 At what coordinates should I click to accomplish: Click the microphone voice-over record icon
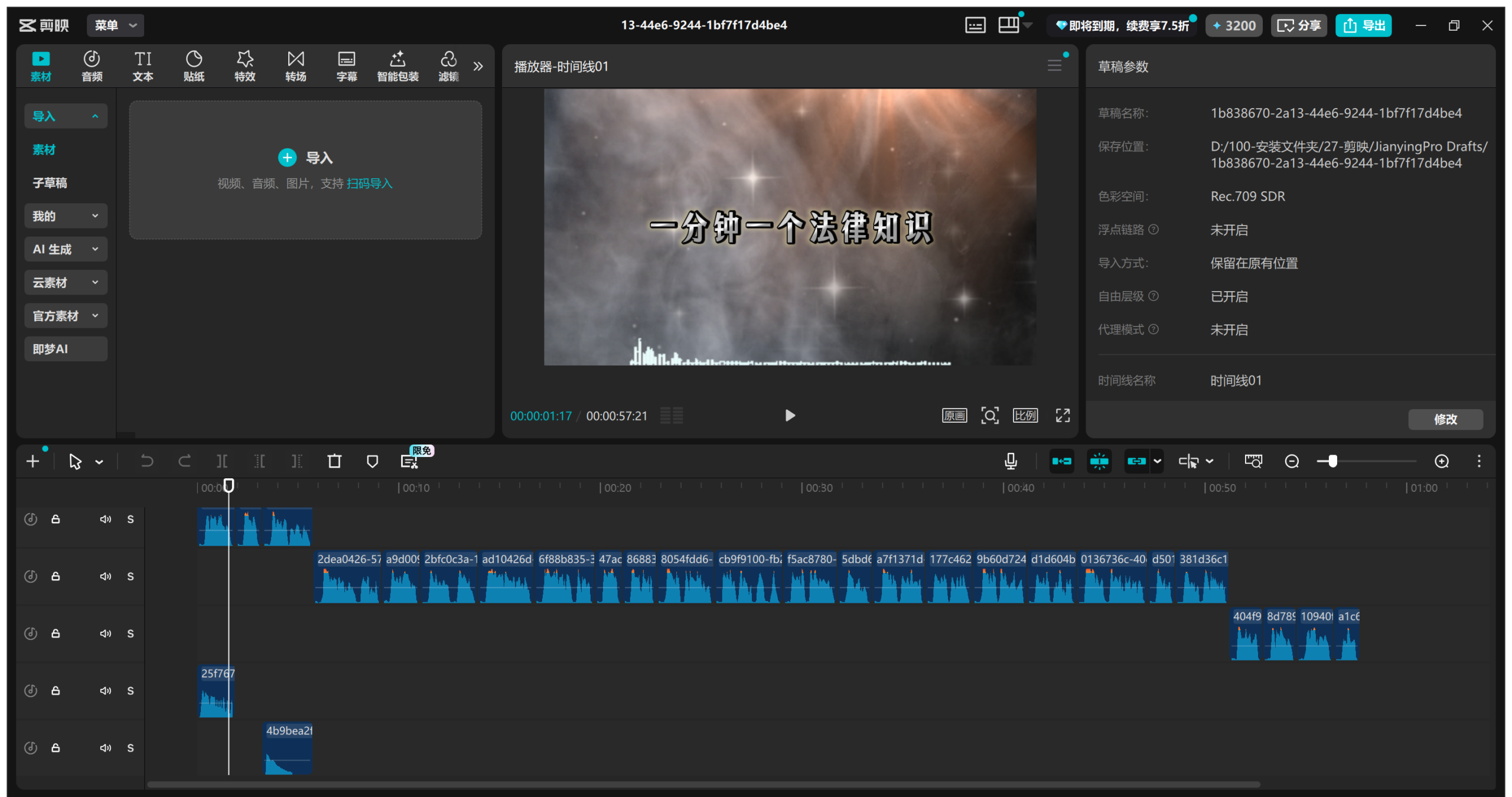1011,461
